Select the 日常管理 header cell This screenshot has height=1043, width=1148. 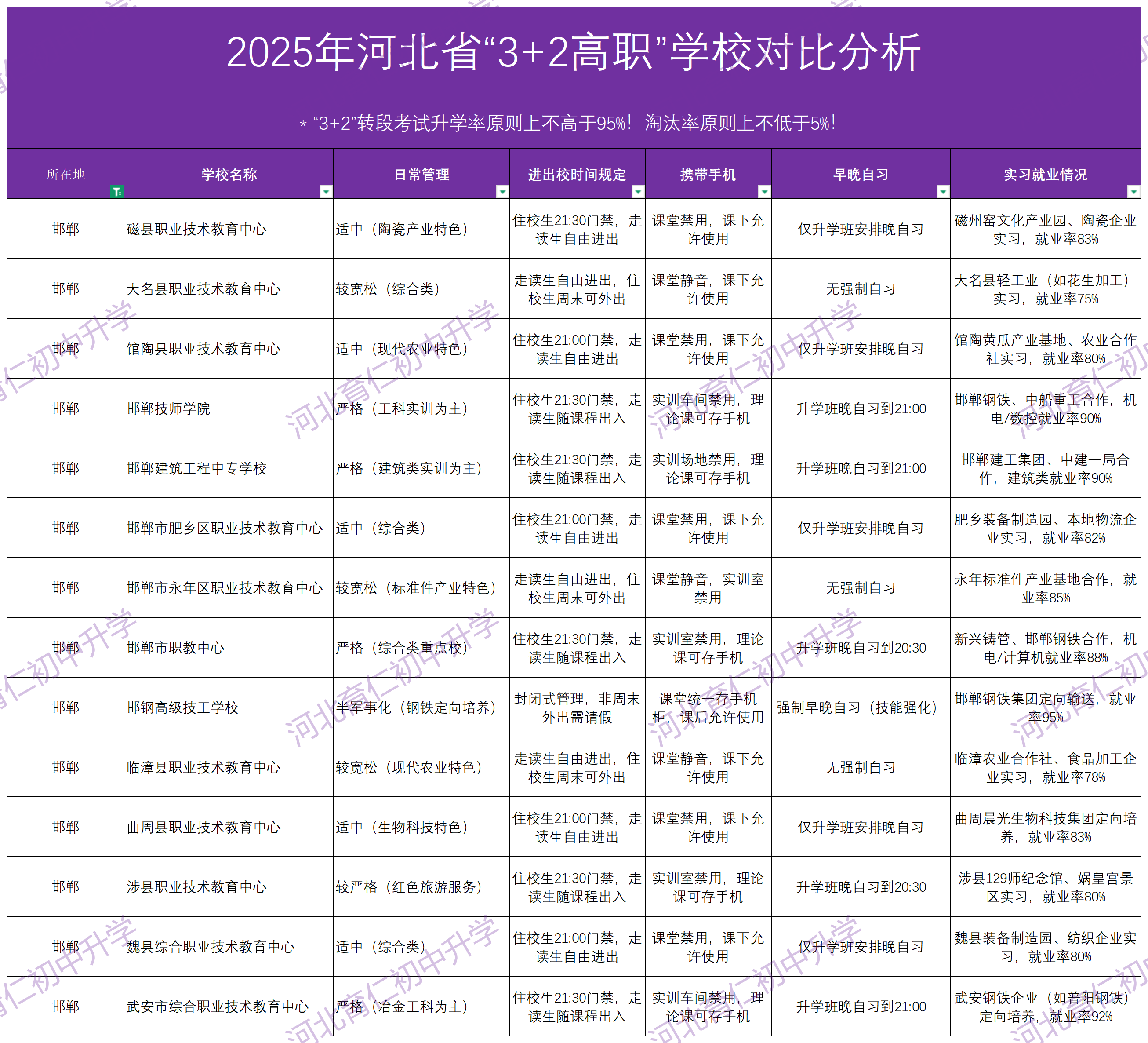(x=421, y=174)
